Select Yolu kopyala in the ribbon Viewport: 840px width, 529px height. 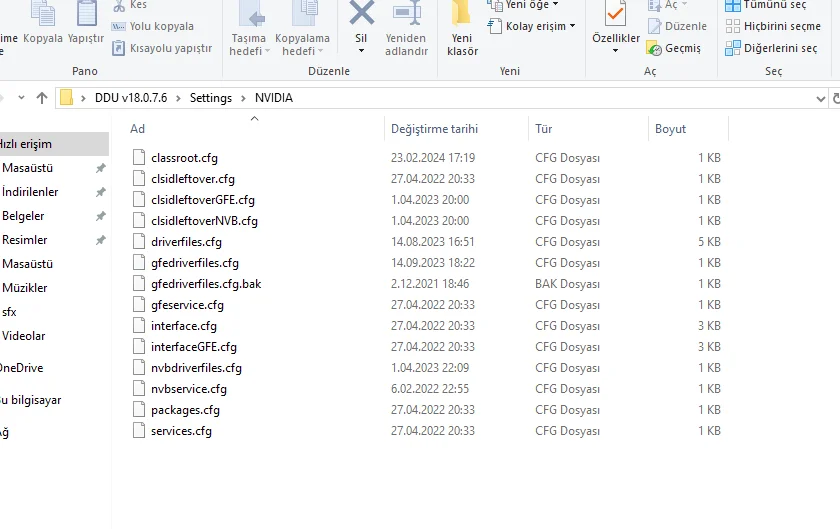[152, 26]
